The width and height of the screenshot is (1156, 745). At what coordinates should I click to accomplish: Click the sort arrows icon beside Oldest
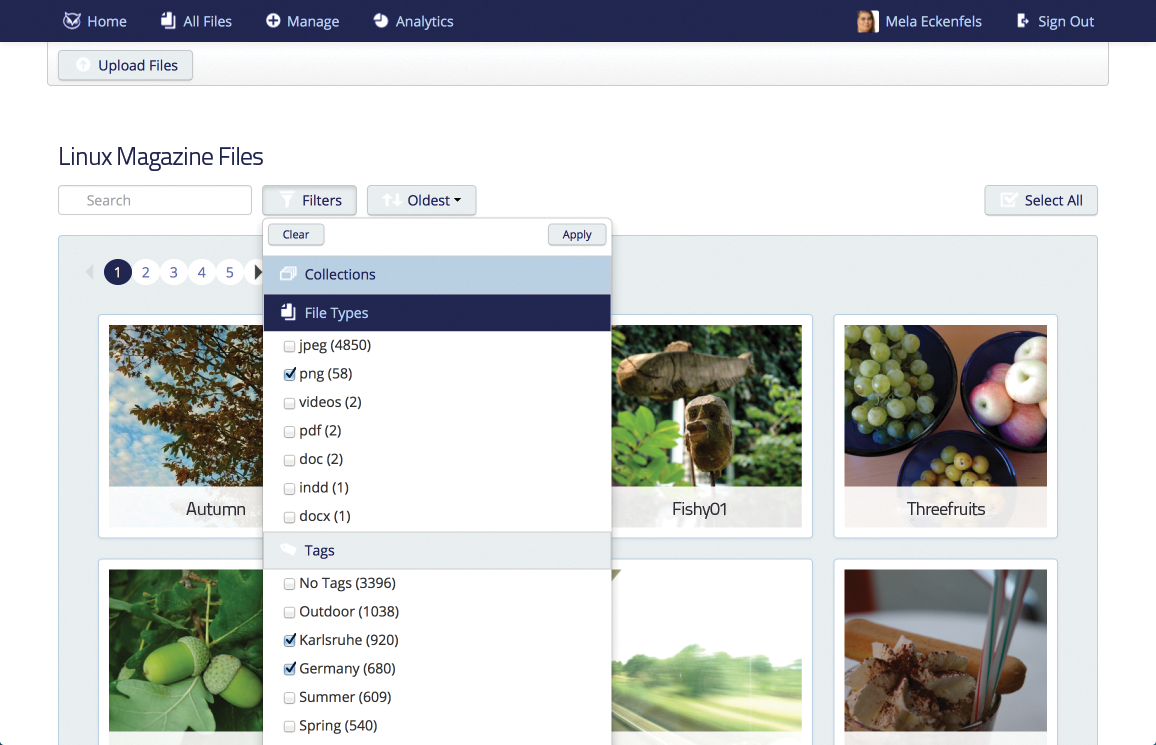tap(391, 200)
